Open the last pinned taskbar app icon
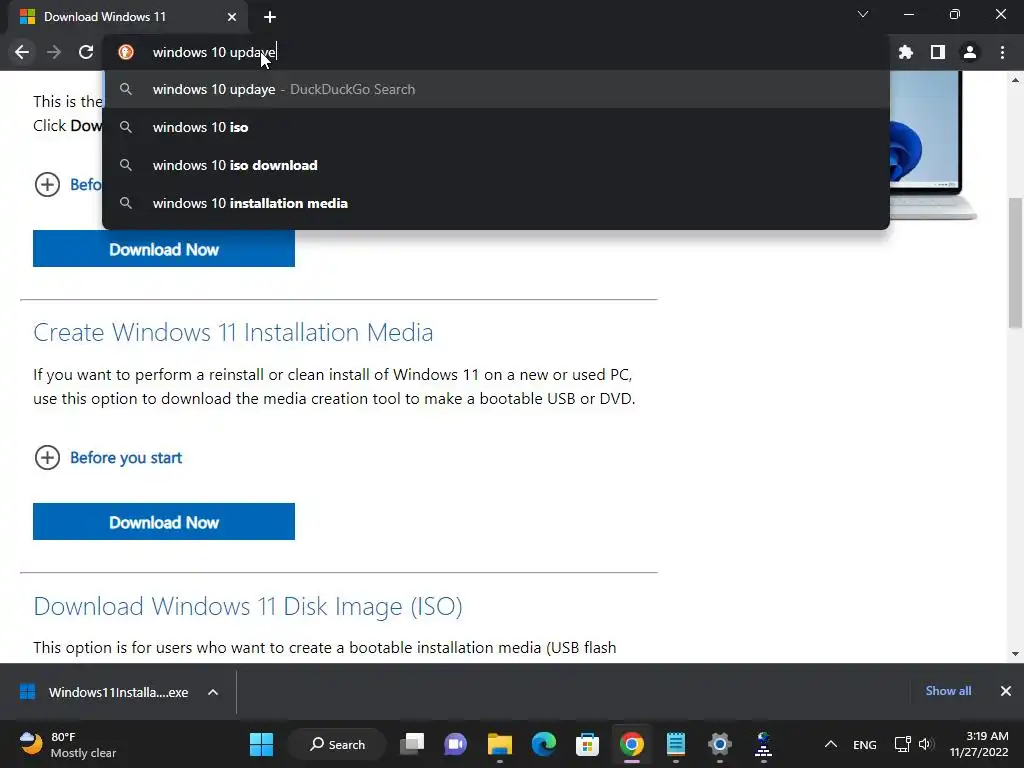This screenshot has width=1024, height=768. pos(763,744)
